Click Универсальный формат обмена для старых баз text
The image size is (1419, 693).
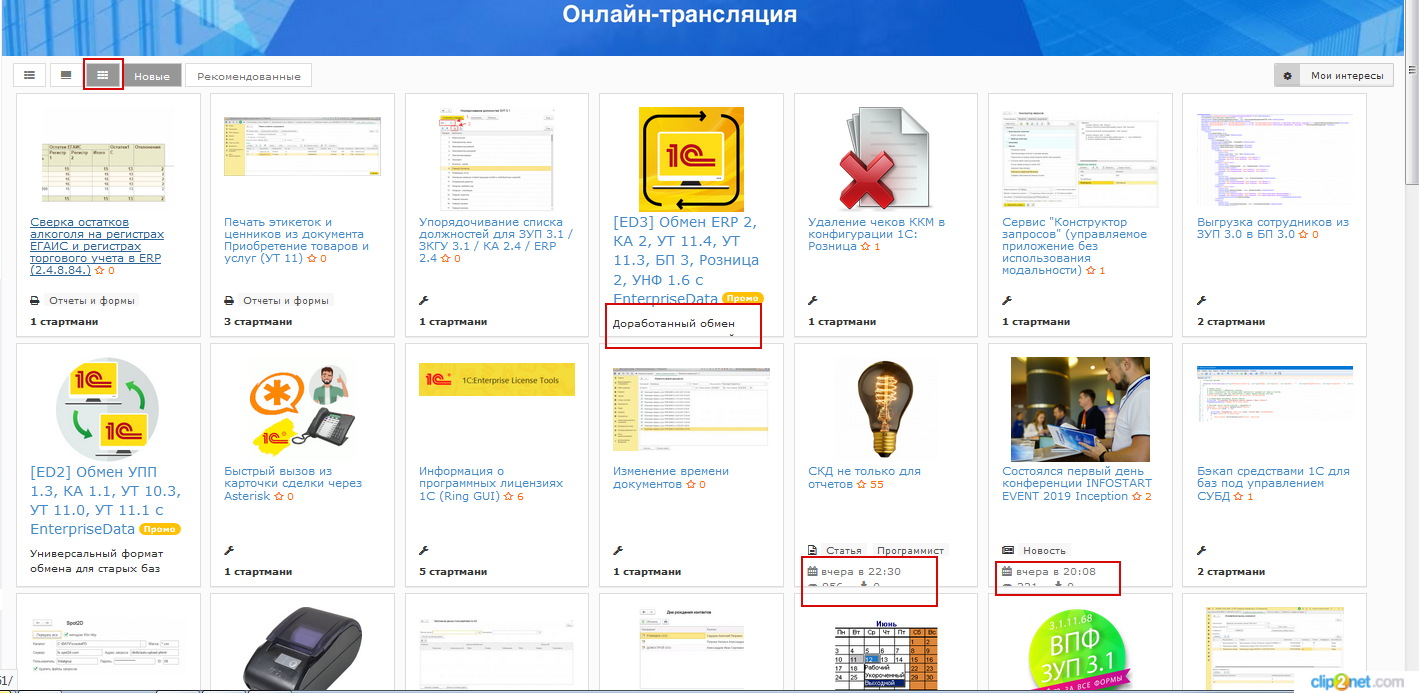[x=97, y=561]
